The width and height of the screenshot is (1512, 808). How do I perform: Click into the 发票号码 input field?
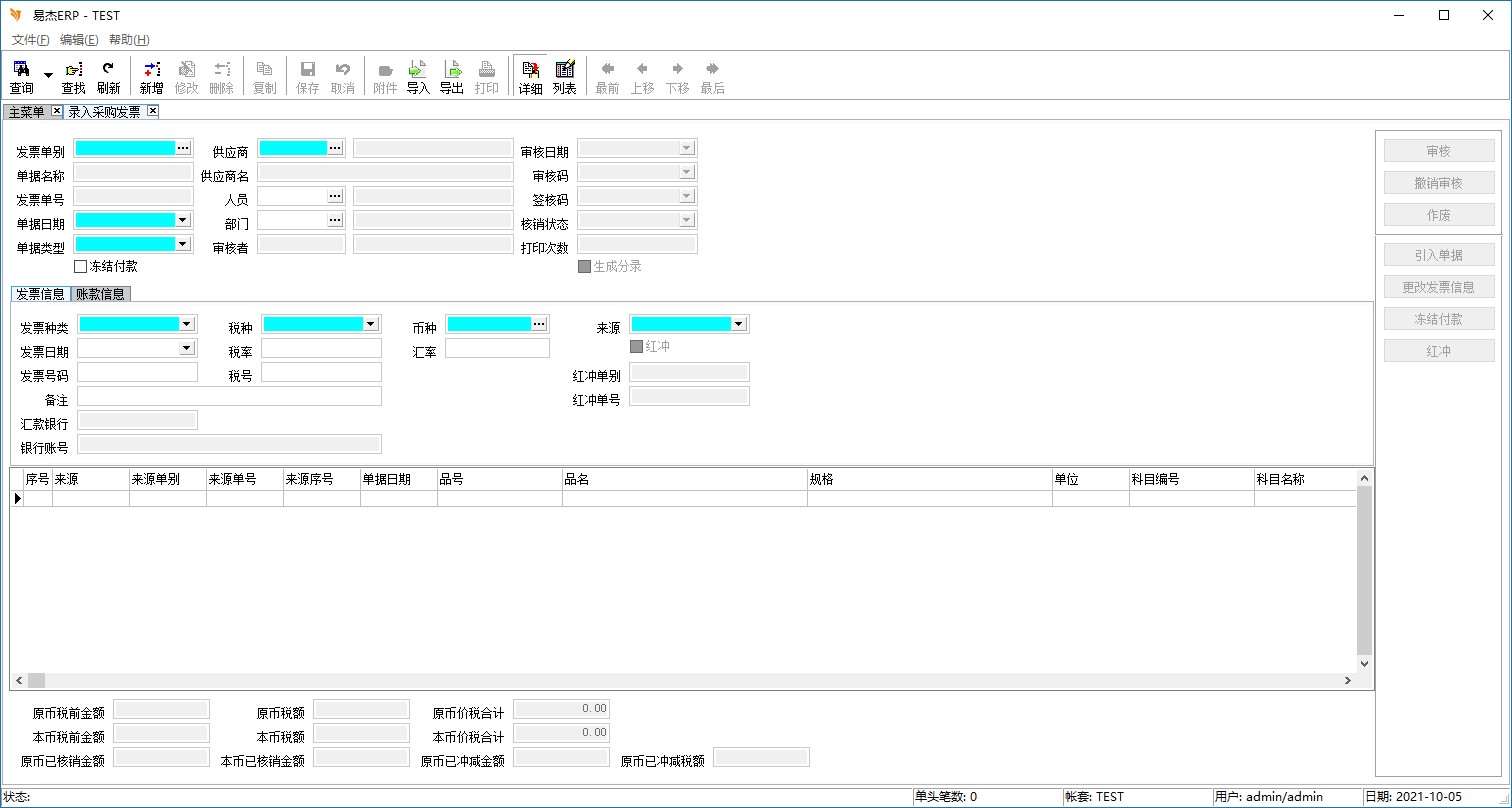pyautogui.click(x=137, y=372)
